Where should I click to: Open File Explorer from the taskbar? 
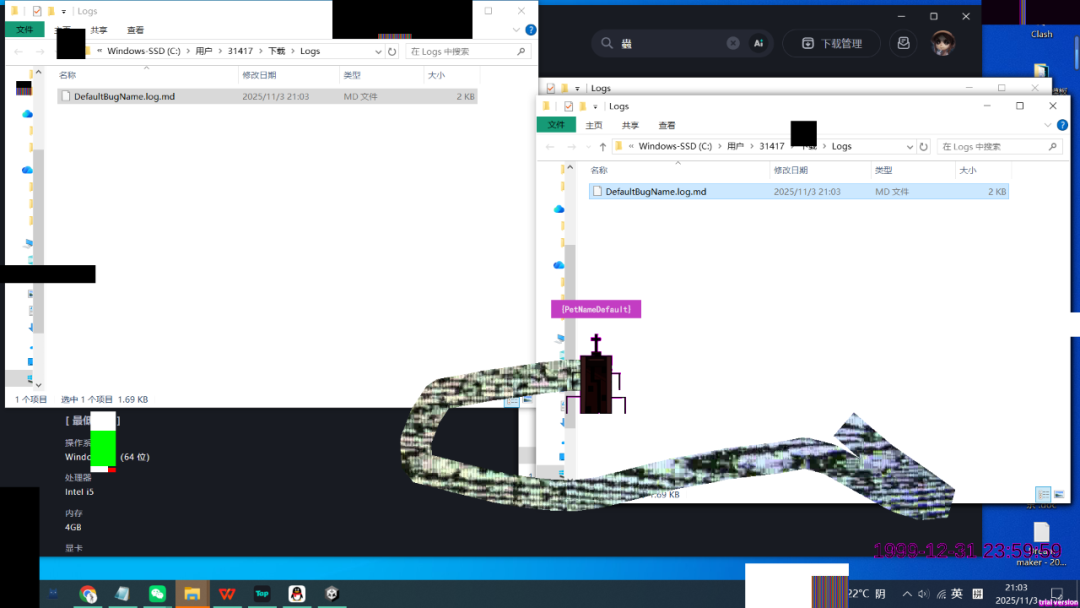pyautogui.click(x=192, y=594)
